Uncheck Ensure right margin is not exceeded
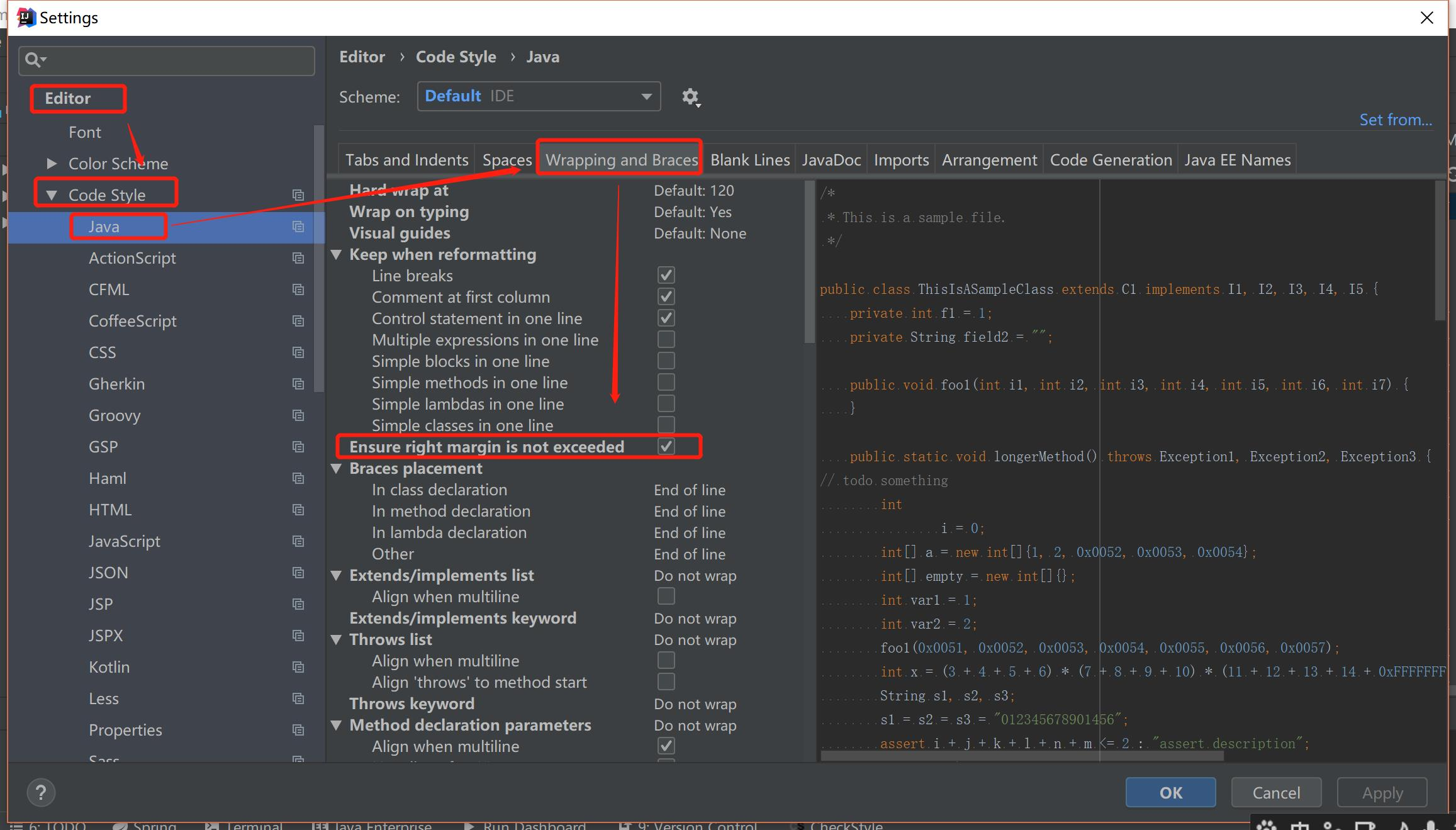 666,446
